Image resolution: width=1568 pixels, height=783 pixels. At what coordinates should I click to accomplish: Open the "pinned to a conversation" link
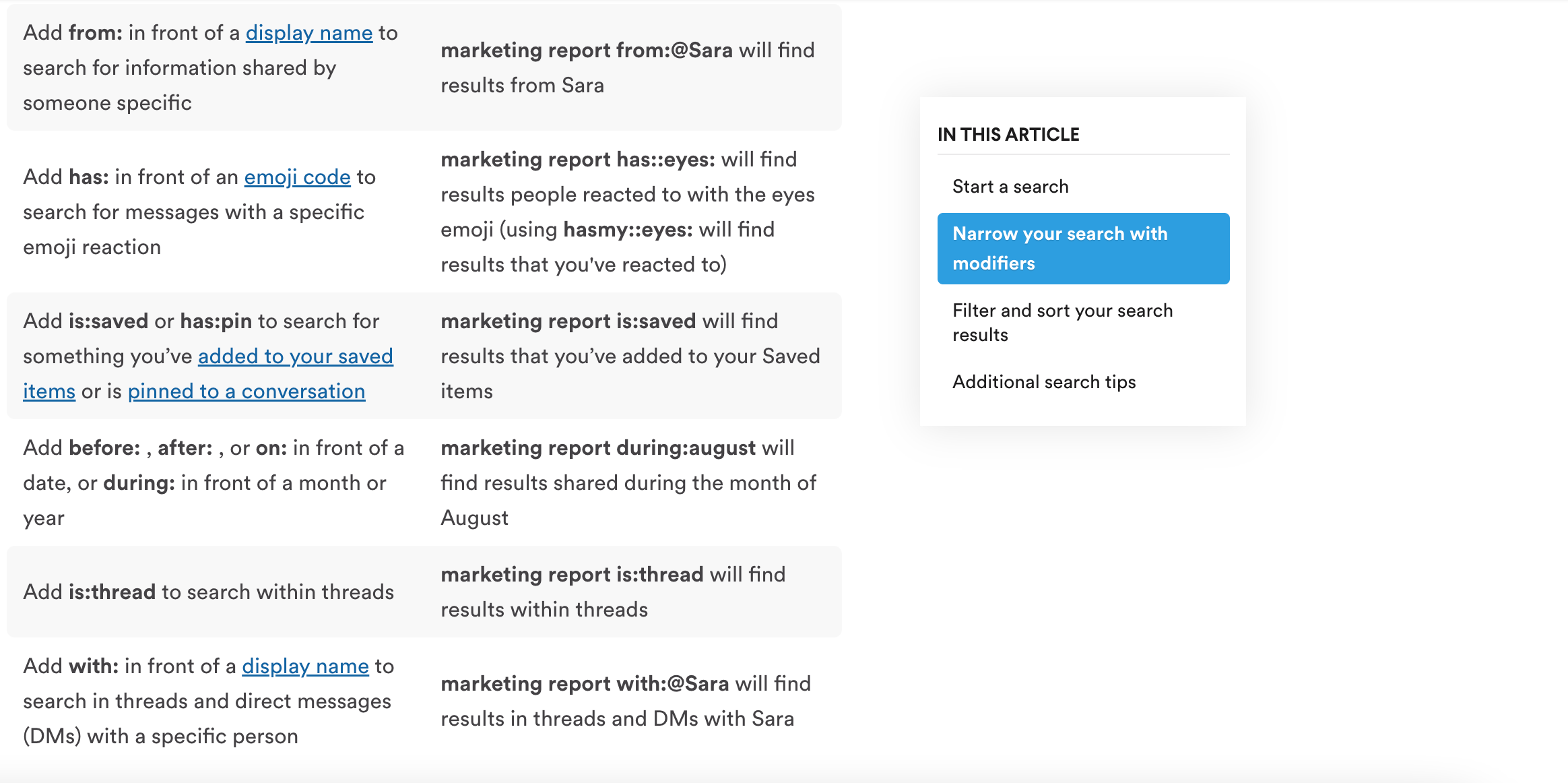(246, 391)
